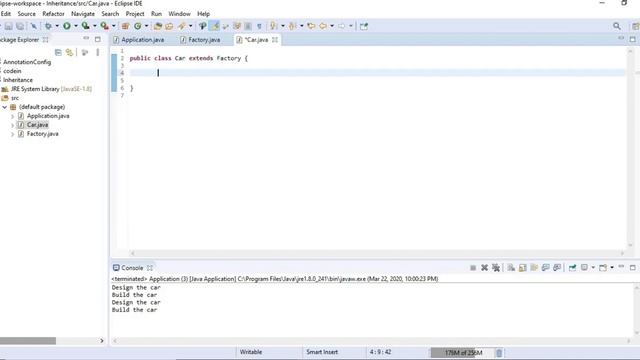Click the Save All toolbar icon
This screenshot has height=360, width=640.
tap(20, 26)
